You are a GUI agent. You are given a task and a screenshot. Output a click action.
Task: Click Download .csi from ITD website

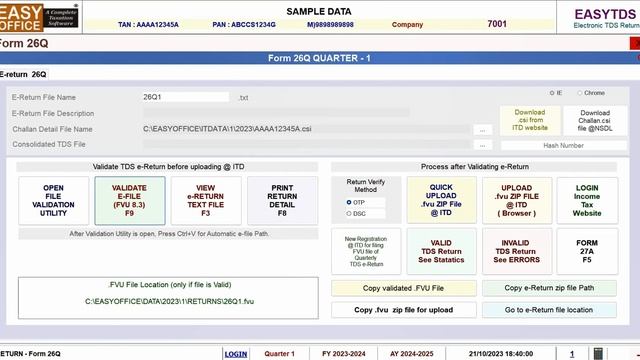[x=530, y=120]
